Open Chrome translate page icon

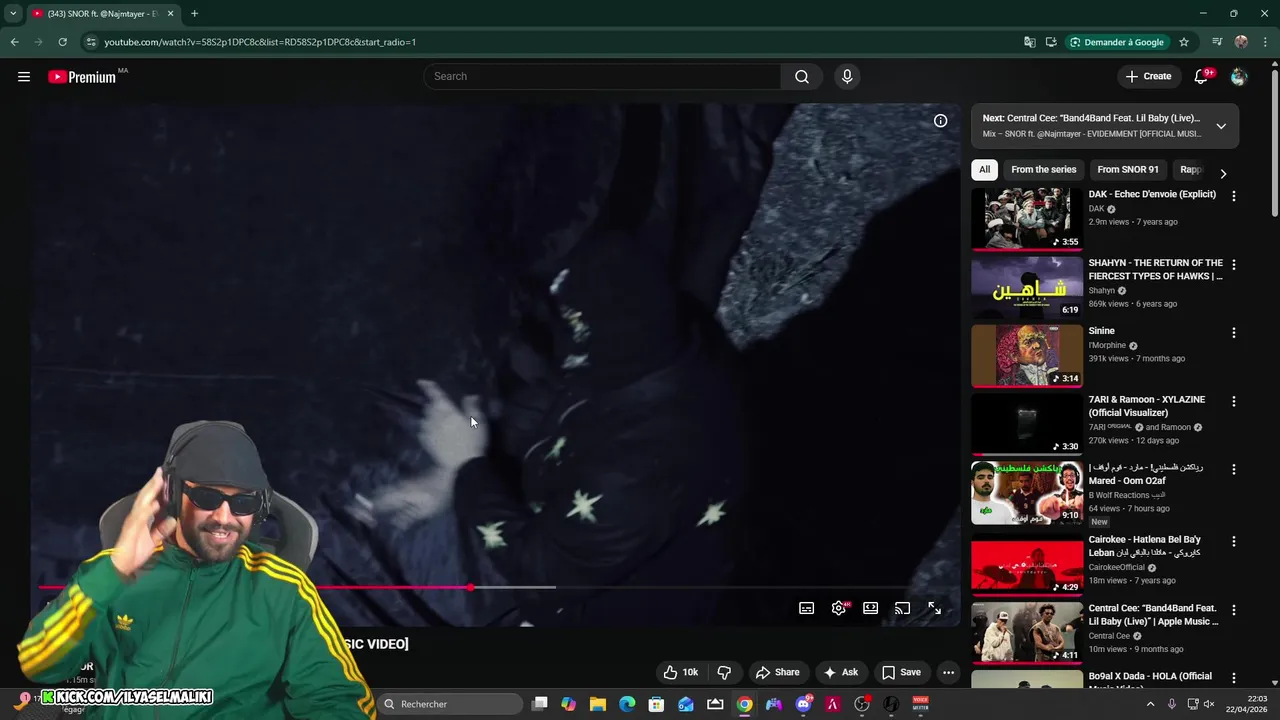[1030, 42]
